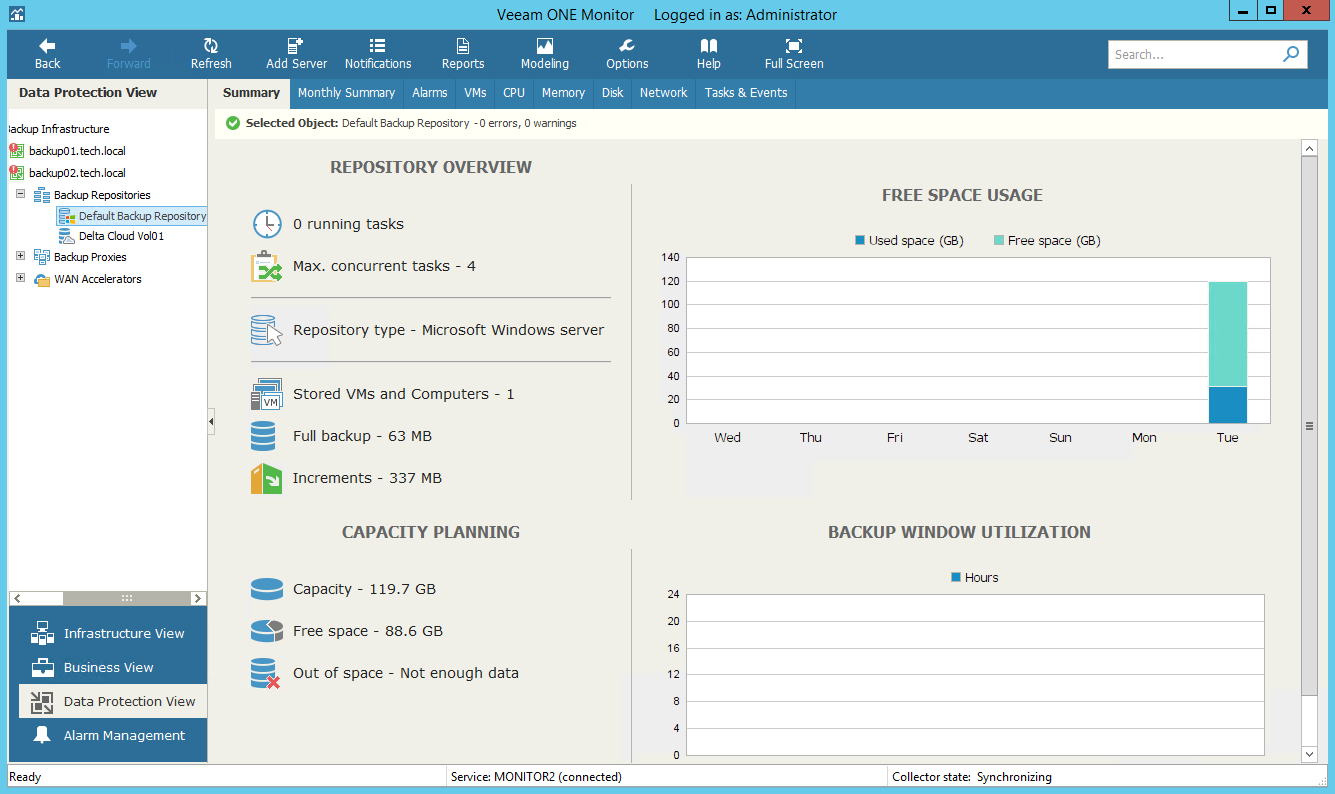
Task: Click Tuesday's free space bar segment
Action: (x=1227, y=334)
